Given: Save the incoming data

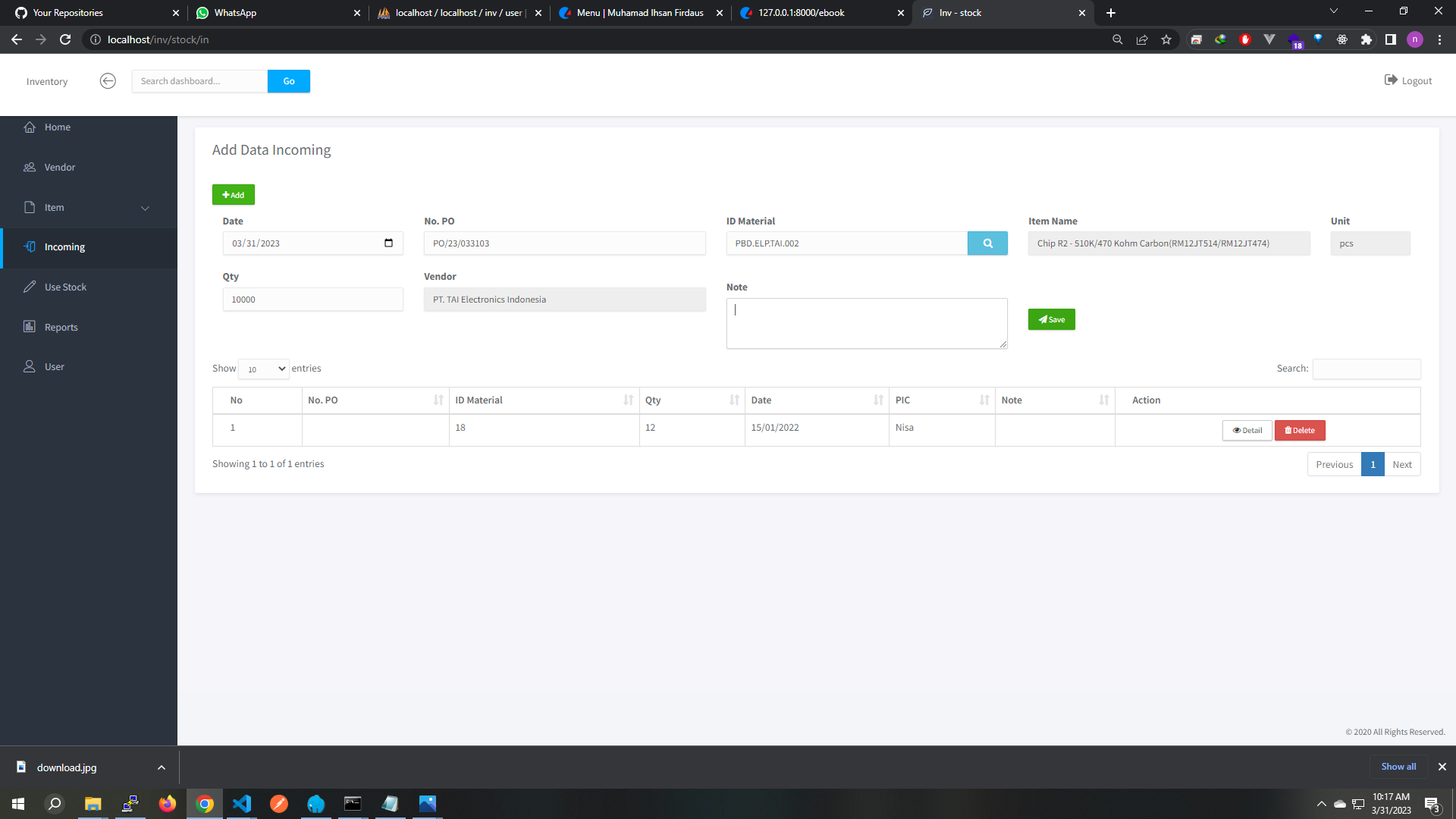Looking at the screenshot, I should 1051,319.
